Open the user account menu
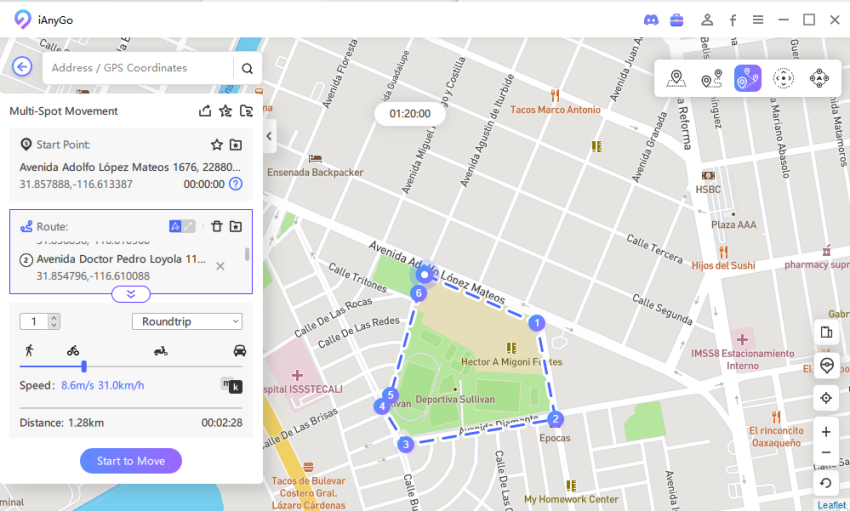Image resolution: width=850 pixels, height=511 pixels. [x=707, y=20]
